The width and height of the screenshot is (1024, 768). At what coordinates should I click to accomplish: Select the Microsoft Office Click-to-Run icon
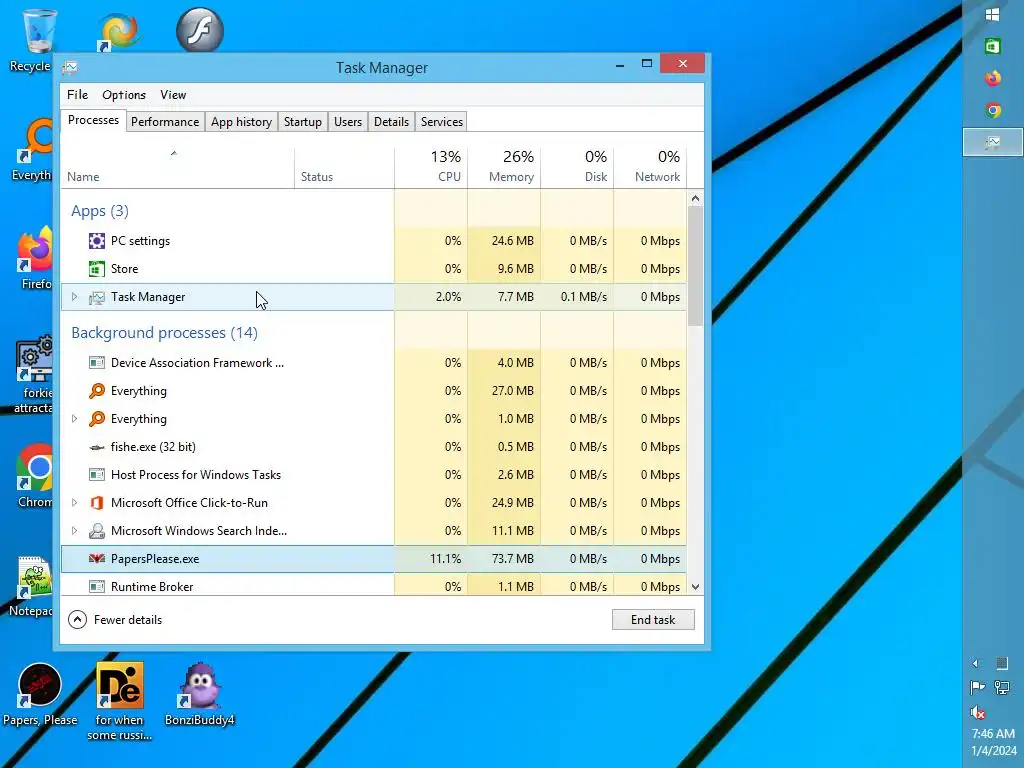point(97,503)
